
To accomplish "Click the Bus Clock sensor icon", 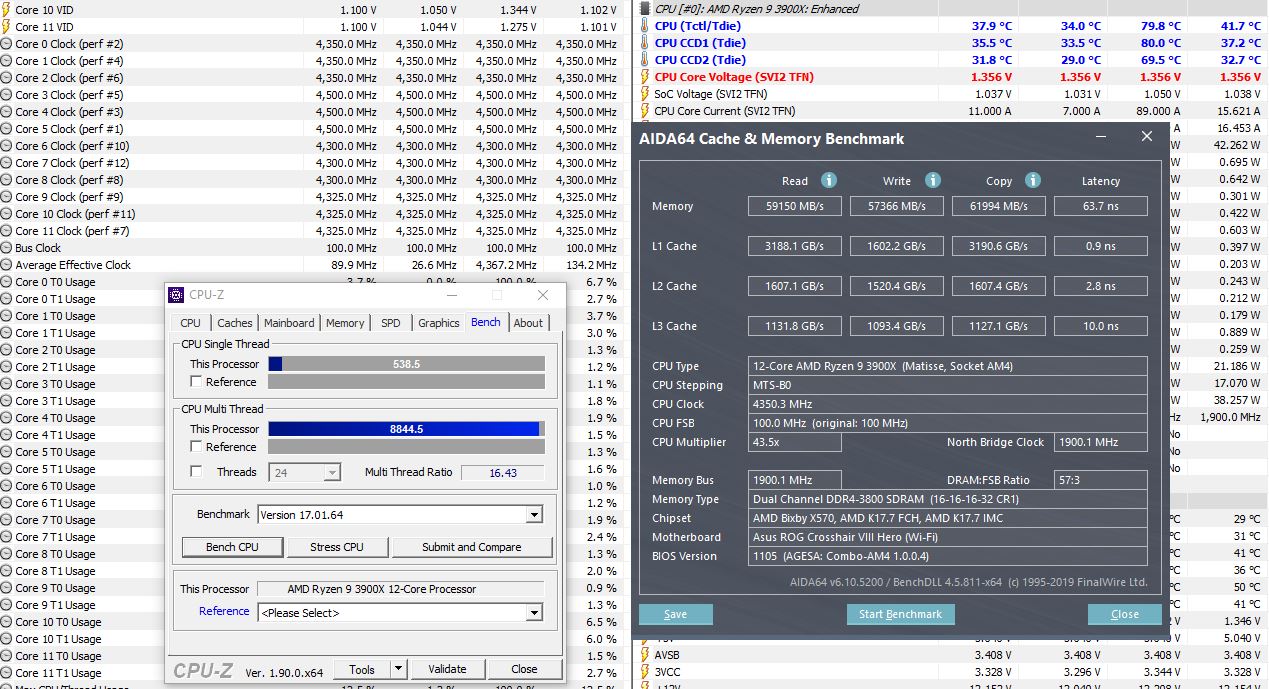I will (6, 248).
